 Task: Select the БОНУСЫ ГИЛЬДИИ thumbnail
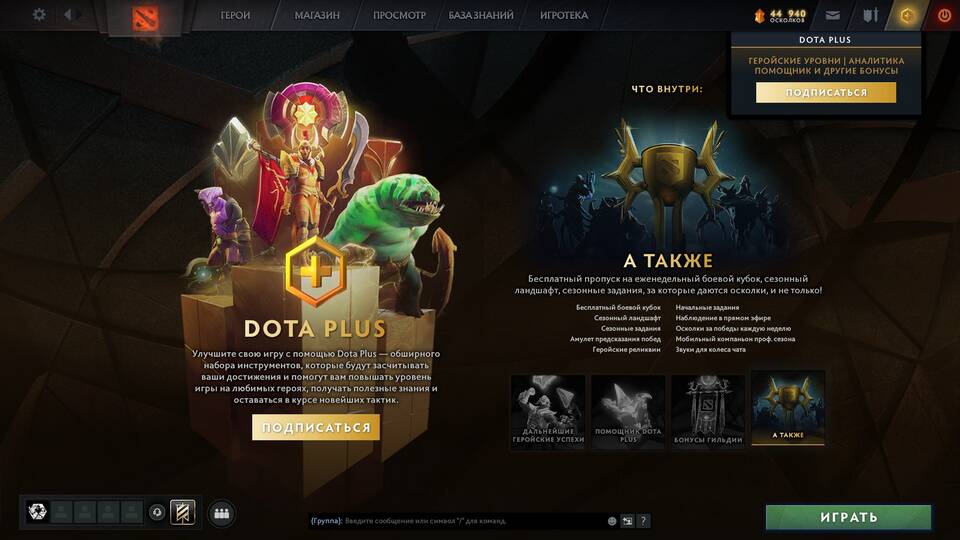[x=708, y=411]
